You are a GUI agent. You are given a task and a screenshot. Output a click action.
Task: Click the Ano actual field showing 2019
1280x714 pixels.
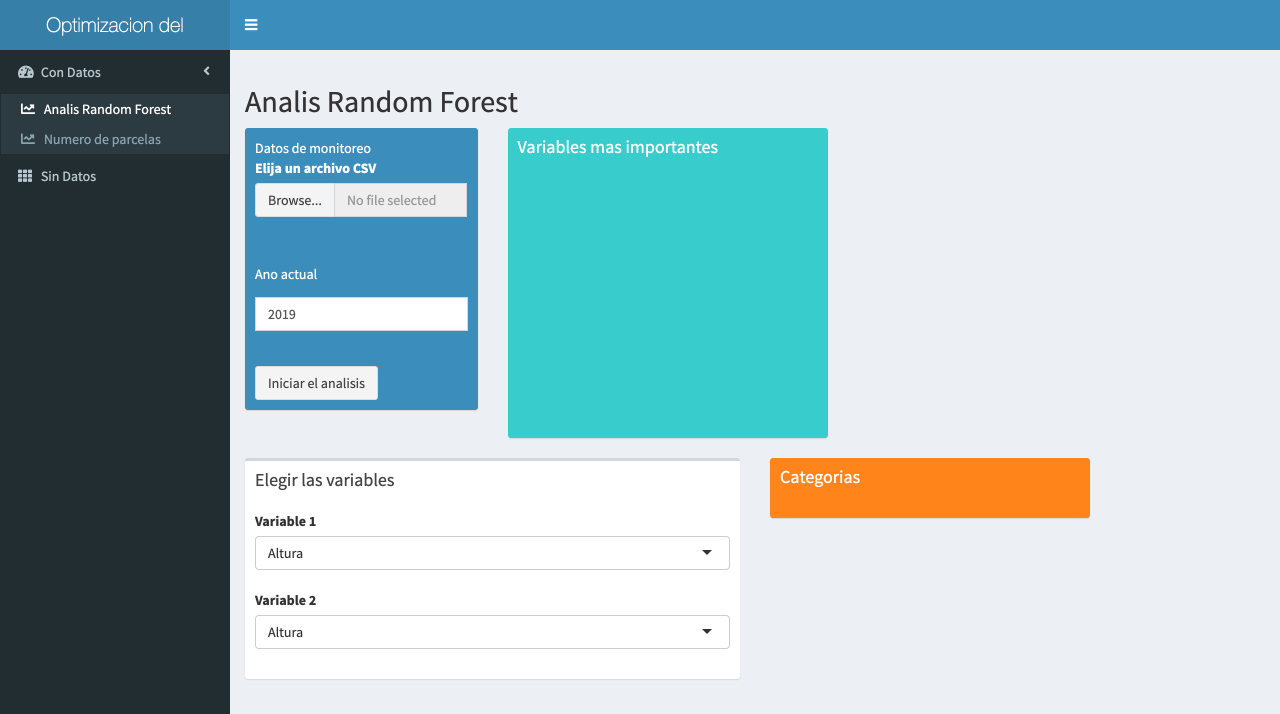coord(361,314)
